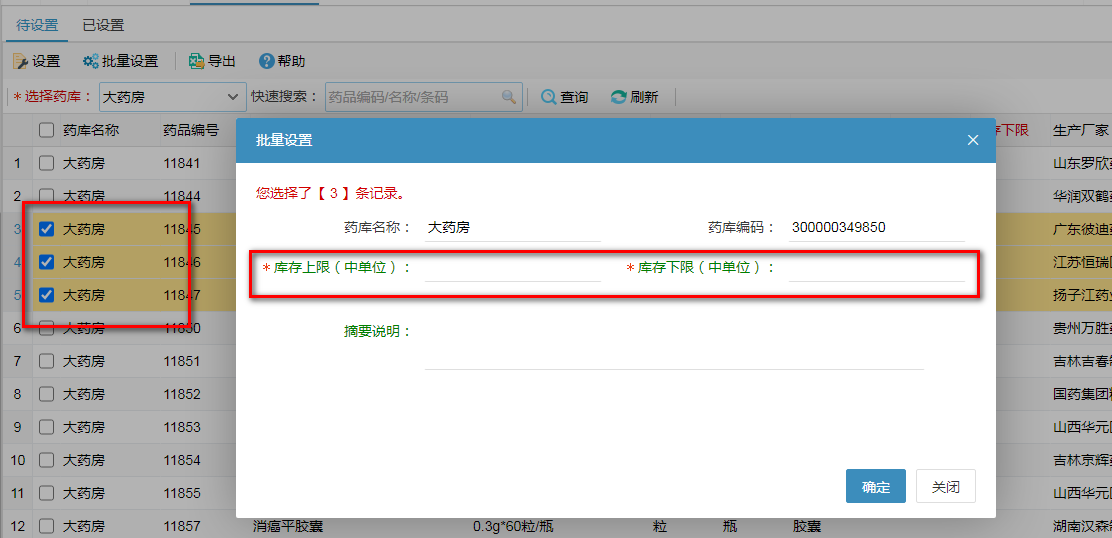Switch to the 待设置 tab
The width and height of the screenshot is (1112, 538).
coord(37,26)
